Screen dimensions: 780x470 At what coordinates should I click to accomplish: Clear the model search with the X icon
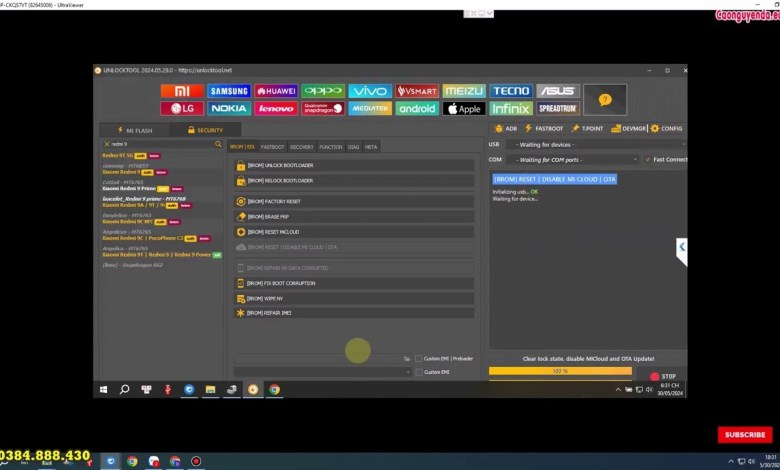coord(106,144)
